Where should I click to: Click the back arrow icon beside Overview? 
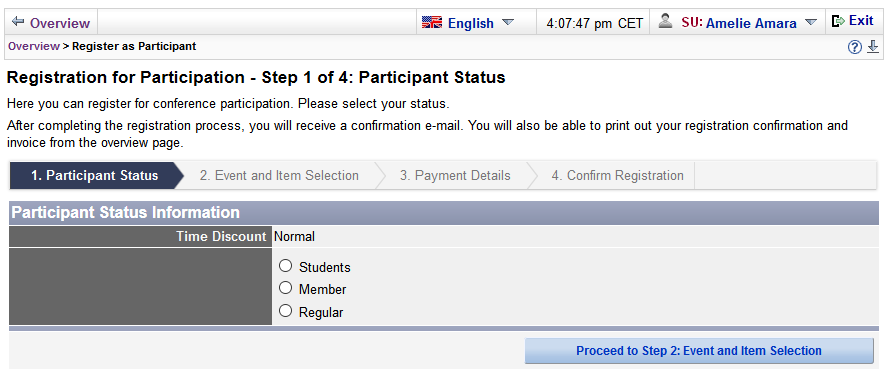(x=18, y=22)
